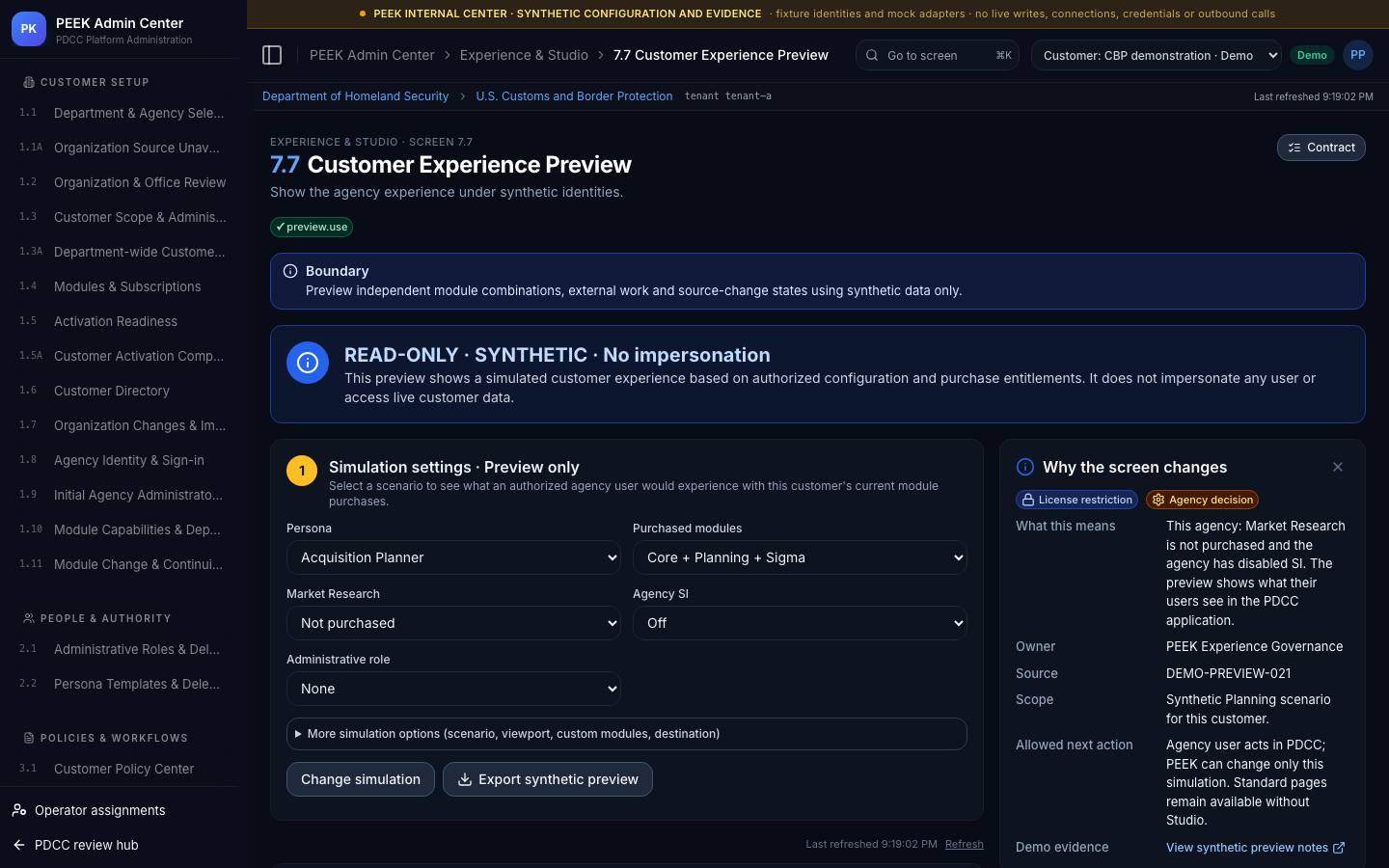Click the Go to screen search field
Viewport: 1389px width, 868px height.
click(x=938, y=55)
